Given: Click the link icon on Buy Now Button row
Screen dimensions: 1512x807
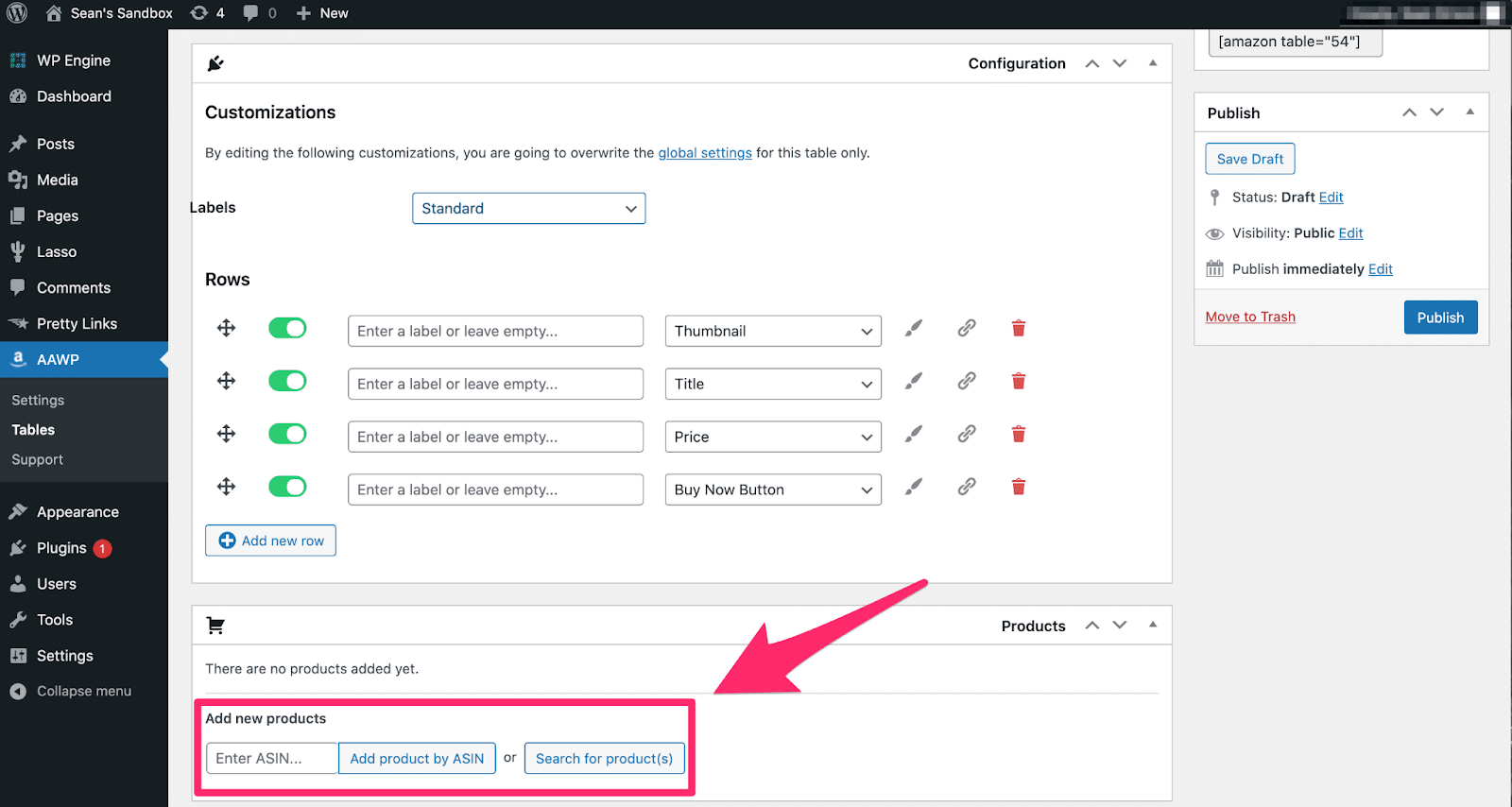Looking at the screenshot, I should coord(966,487).
